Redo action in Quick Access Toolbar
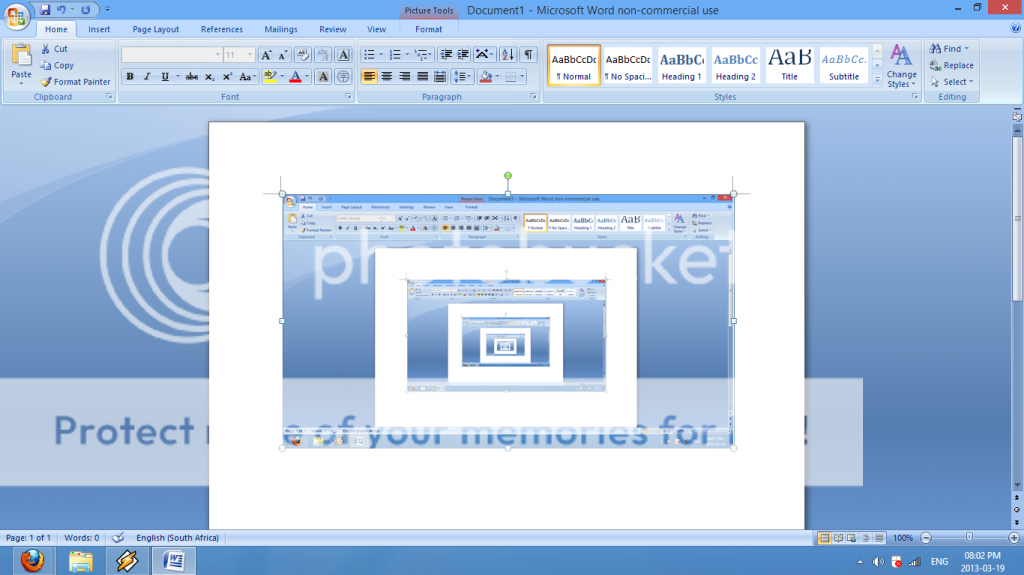 pos(86,10)
